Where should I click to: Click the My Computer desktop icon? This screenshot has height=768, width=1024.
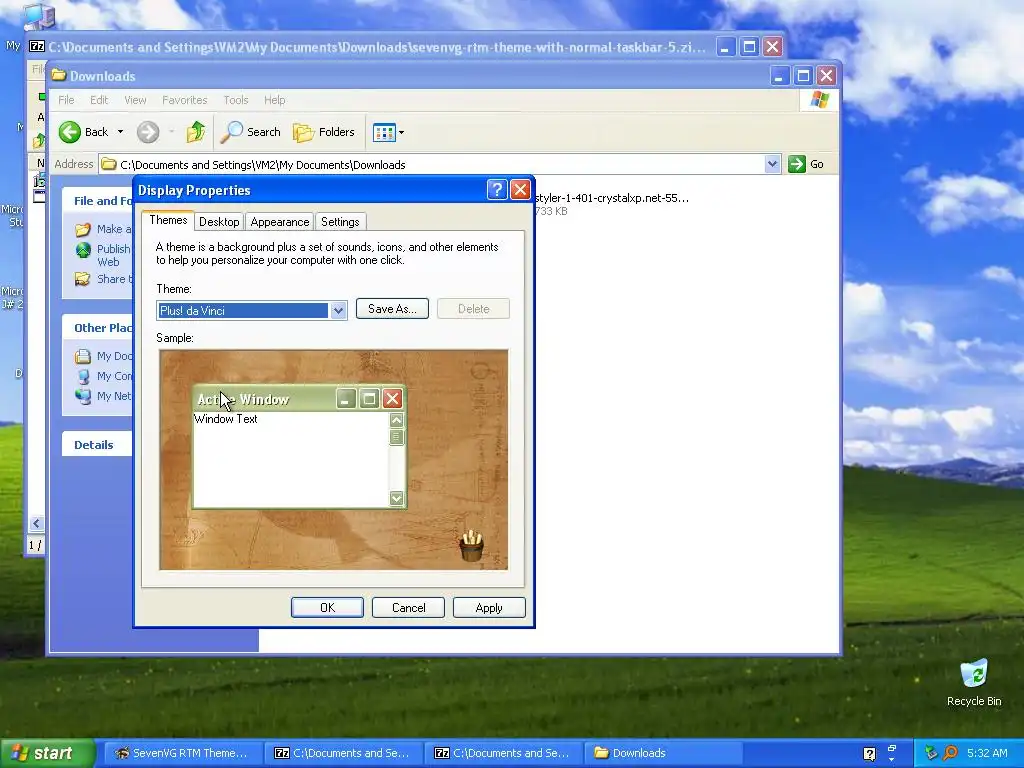tap(39, 16)
